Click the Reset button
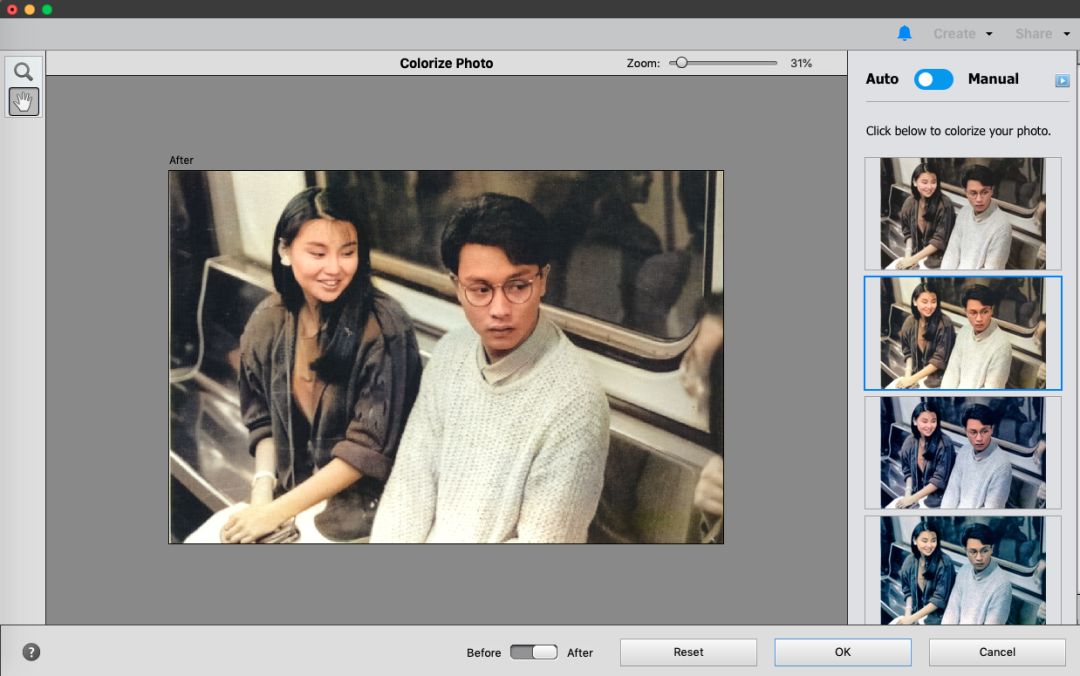The image size is (1080, 676). [x=688, y=652]
